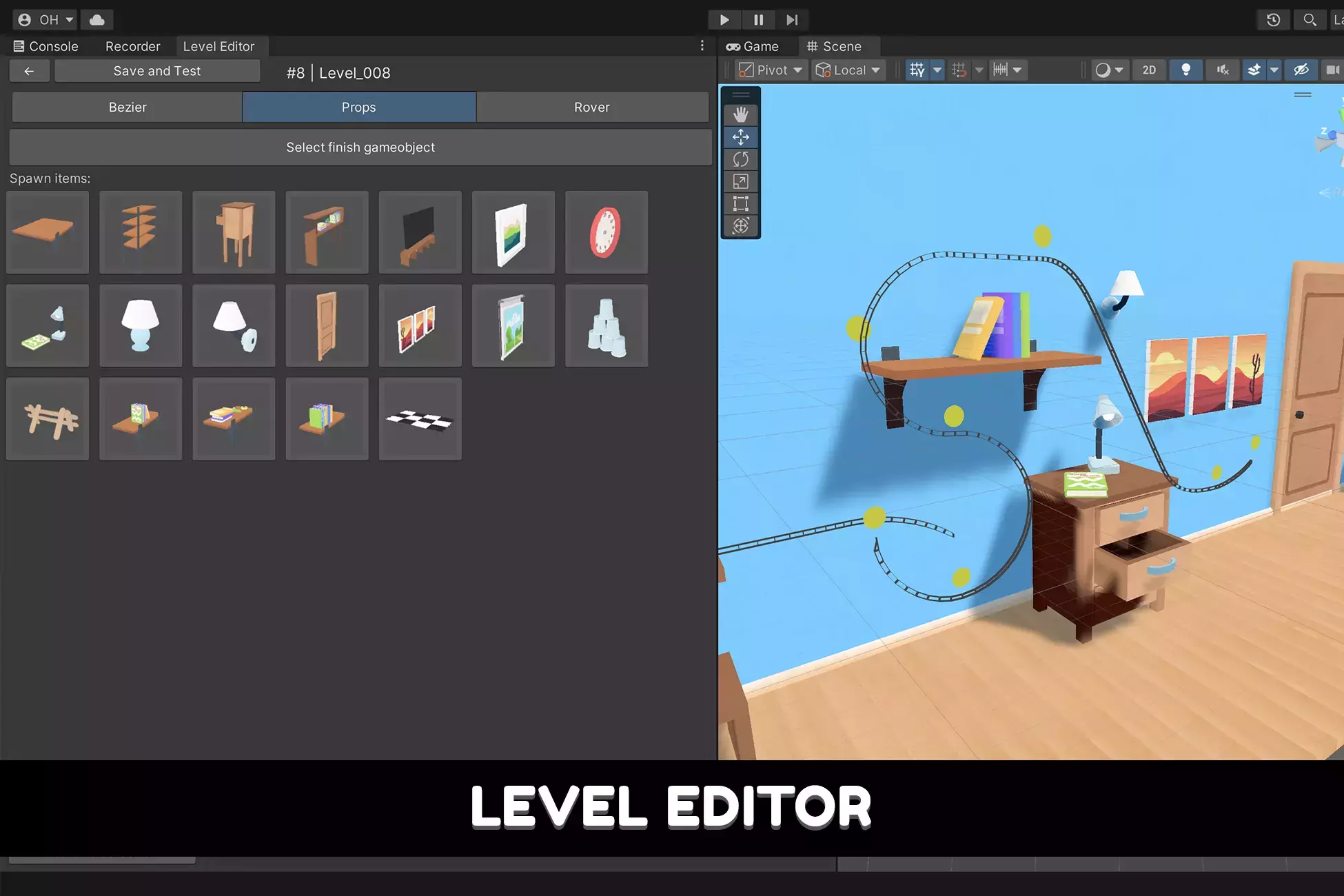Open the Pivot dropdown

(771, 70)
